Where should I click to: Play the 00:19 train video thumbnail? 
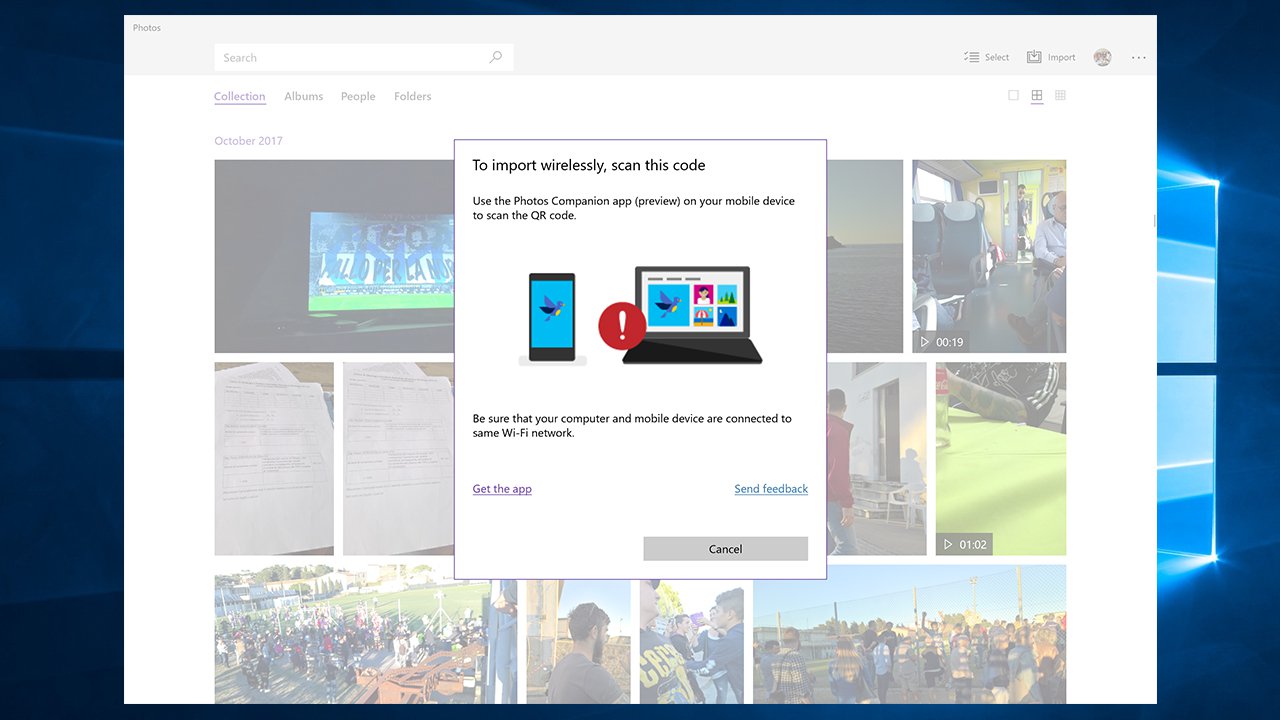click(x=989, y=256)
